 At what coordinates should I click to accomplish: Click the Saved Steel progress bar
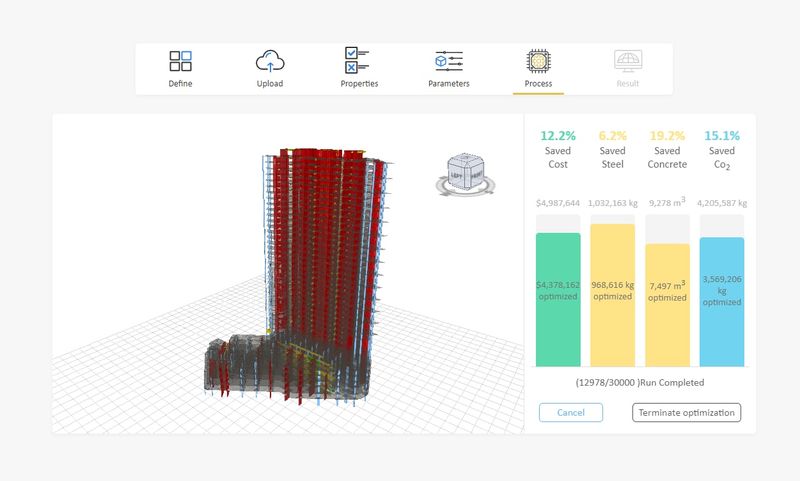pos(613,295)
